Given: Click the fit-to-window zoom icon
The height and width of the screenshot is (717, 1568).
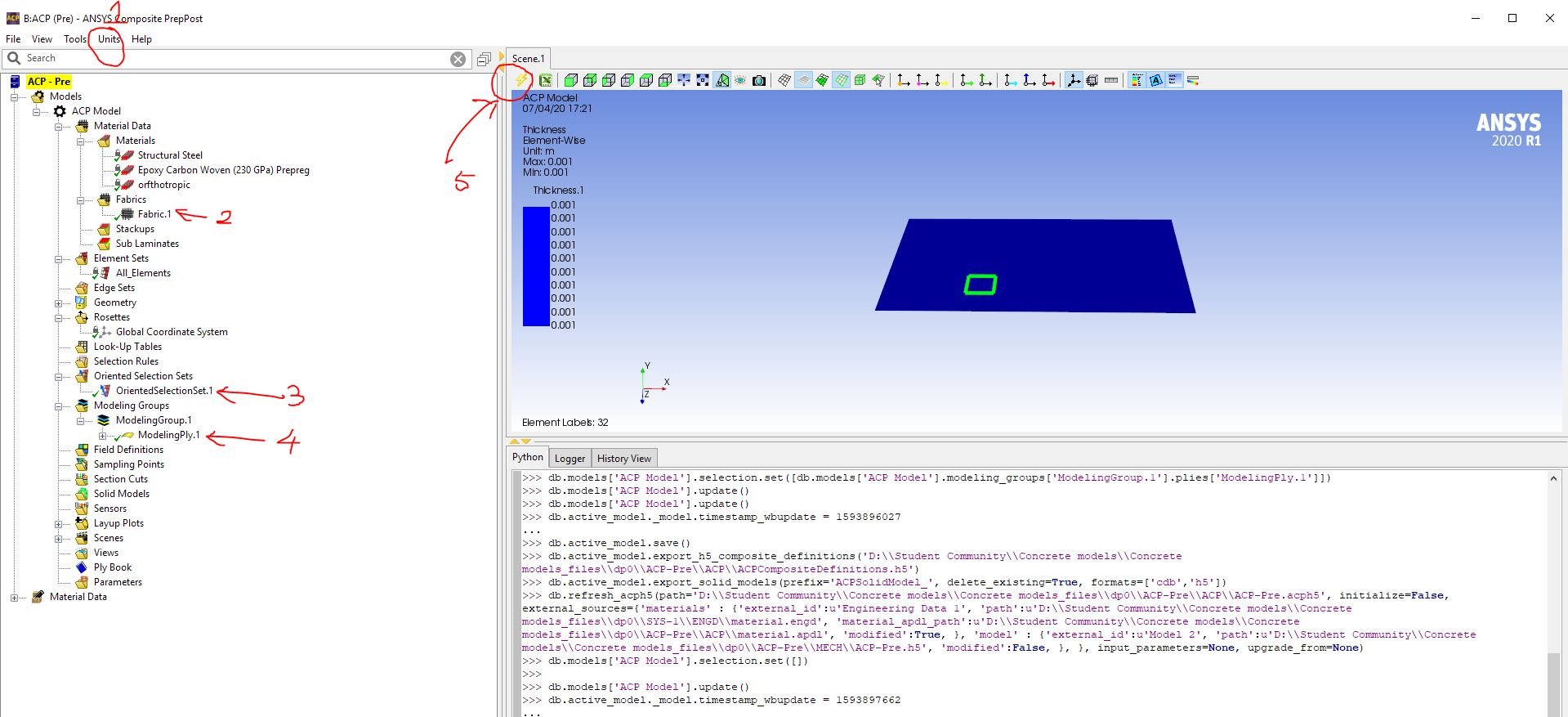Looking at the screenshot, I should 703,80.
